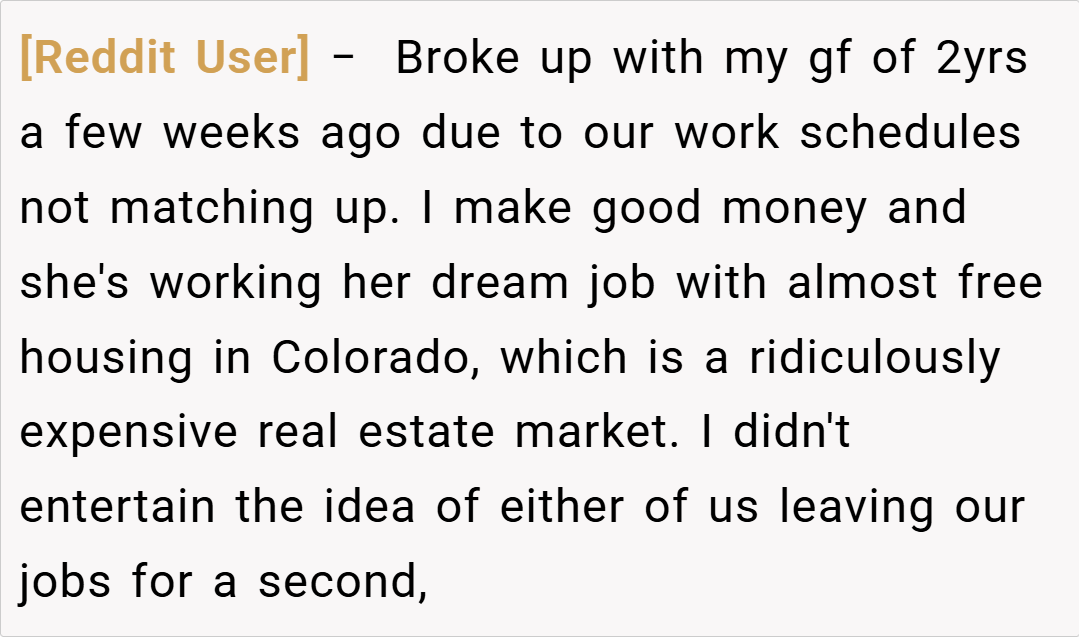Click the word "money"

795,208
